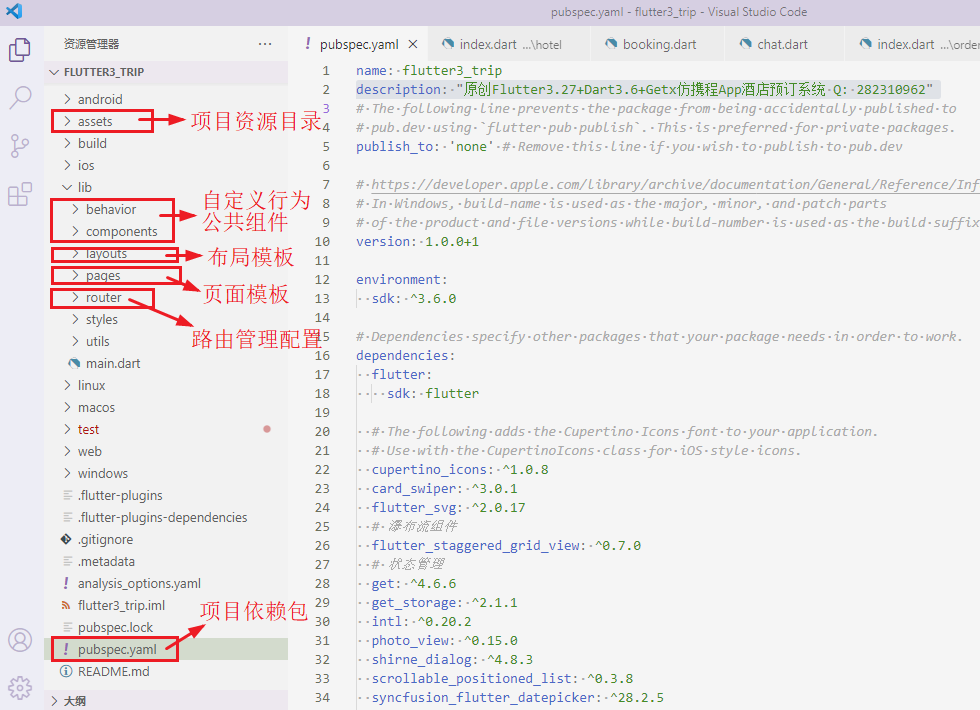Open the Search view icon

coord(20,97)
